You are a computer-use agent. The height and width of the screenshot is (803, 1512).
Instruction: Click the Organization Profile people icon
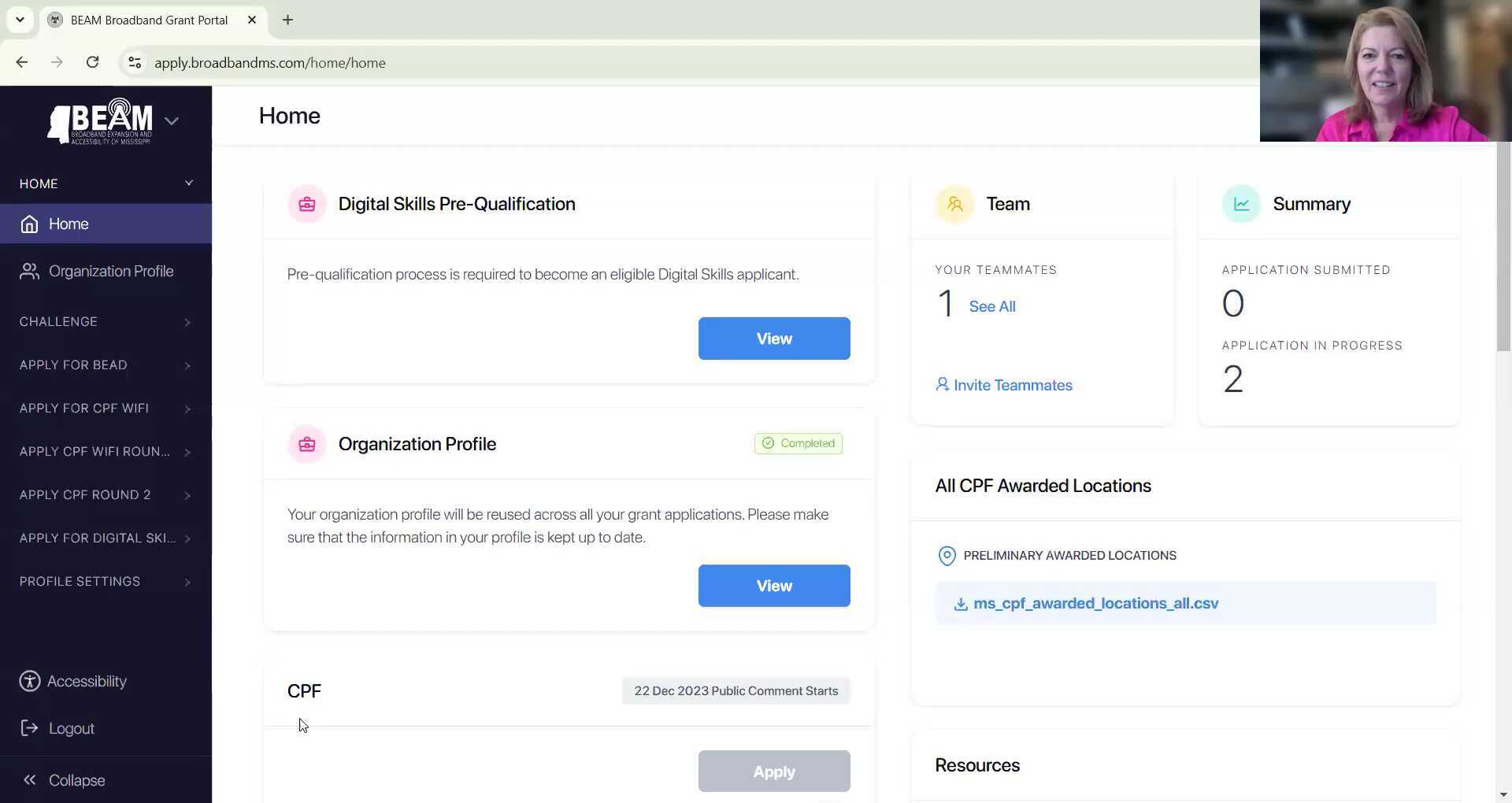point(29,272)
